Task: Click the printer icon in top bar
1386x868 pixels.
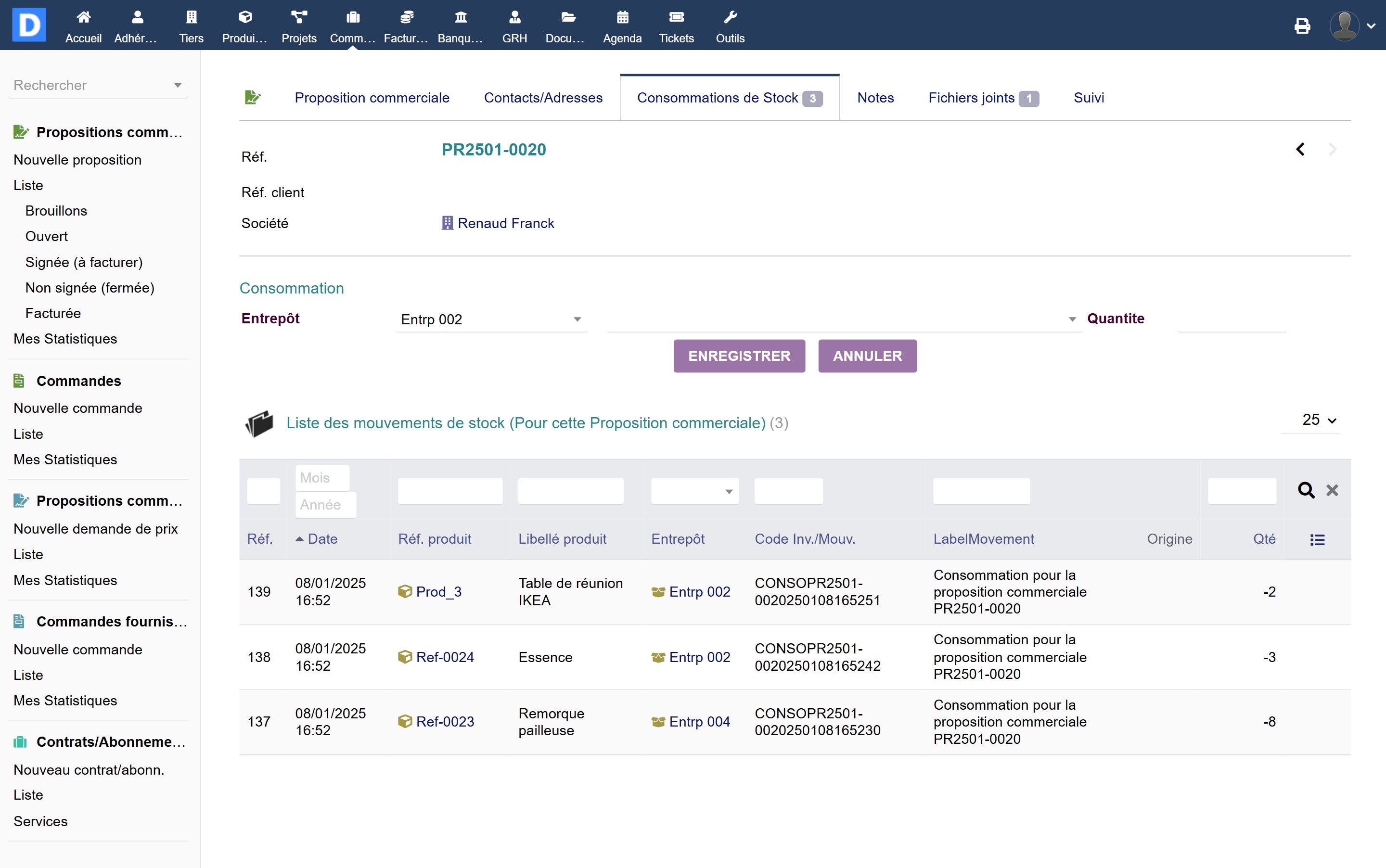Action: 1302,26
